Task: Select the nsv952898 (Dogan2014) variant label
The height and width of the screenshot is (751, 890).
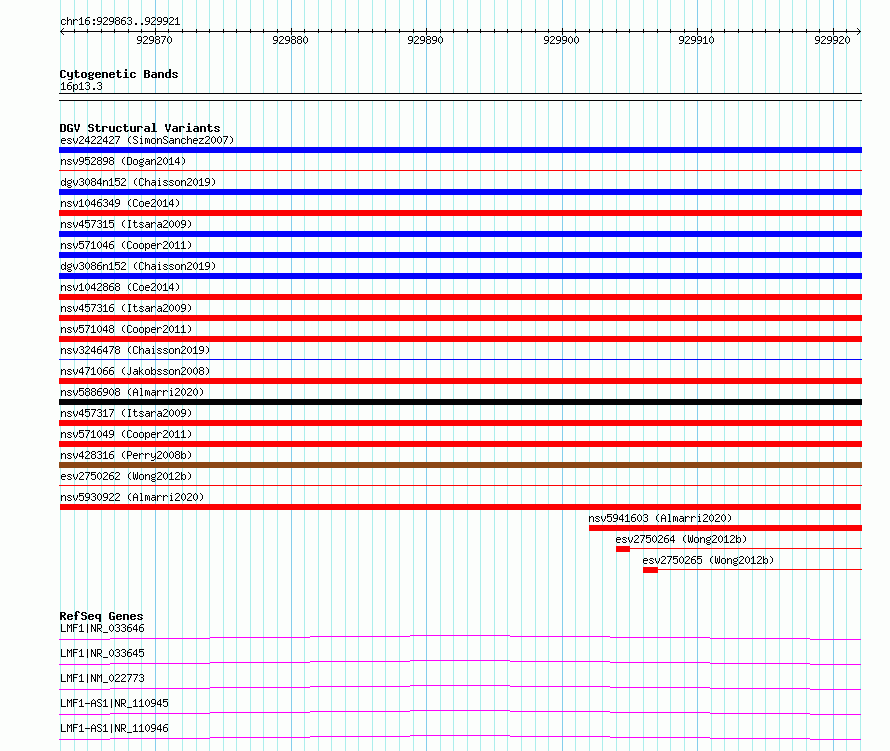Action: pyautogui.click(x=123, y=161)
